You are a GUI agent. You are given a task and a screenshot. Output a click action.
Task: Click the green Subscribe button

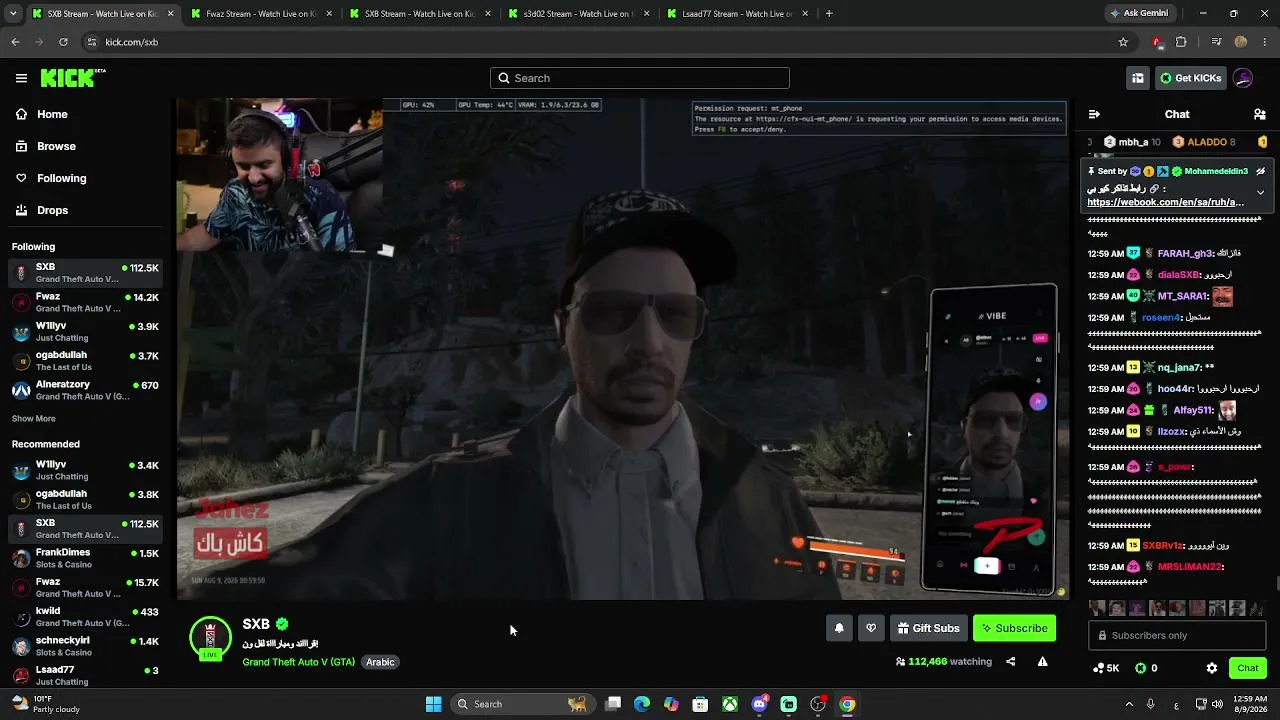[x=1014, y=628]
